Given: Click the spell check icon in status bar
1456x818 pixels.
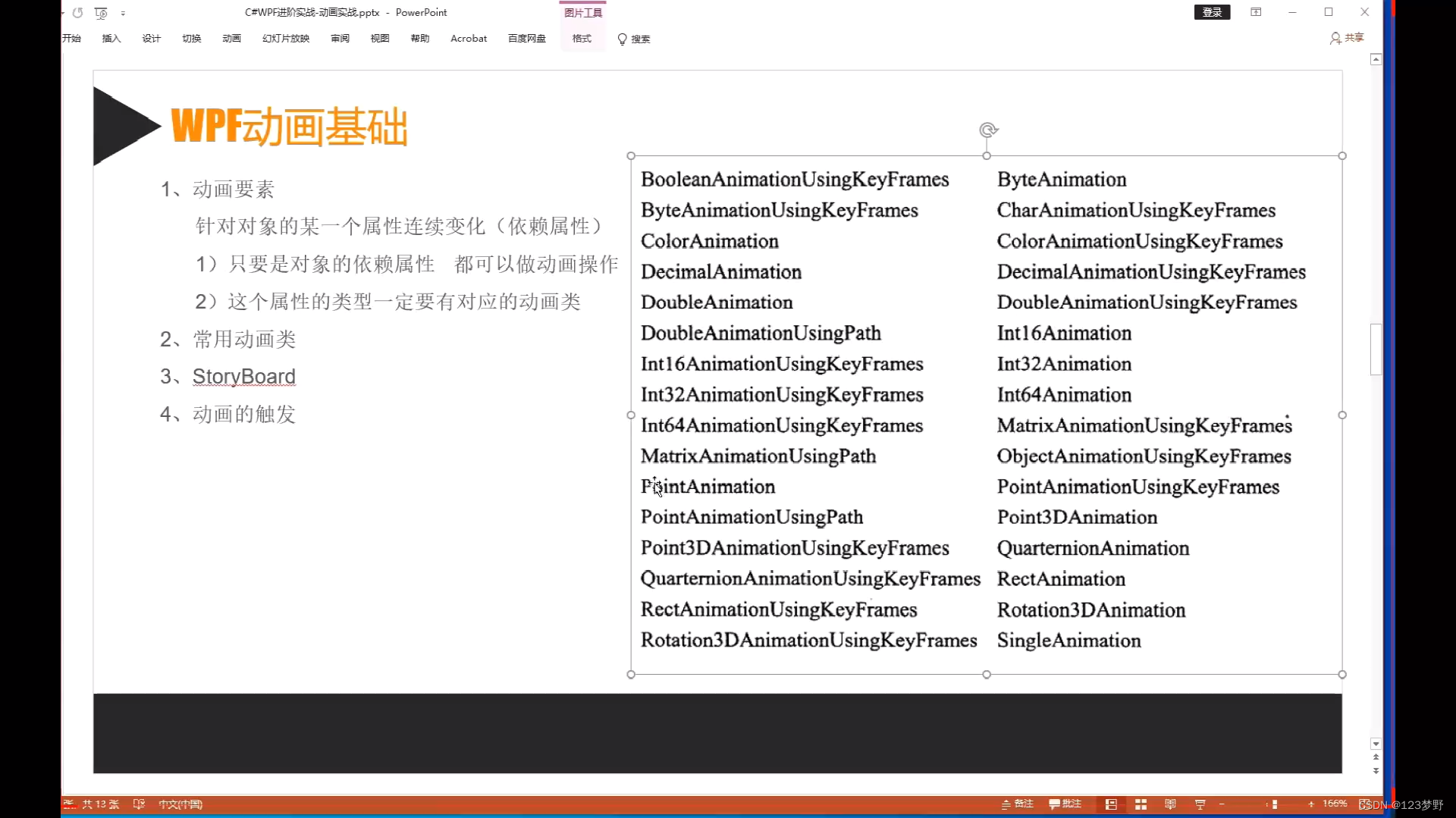Looking at the screenshot, I should (x=139, y=804).
